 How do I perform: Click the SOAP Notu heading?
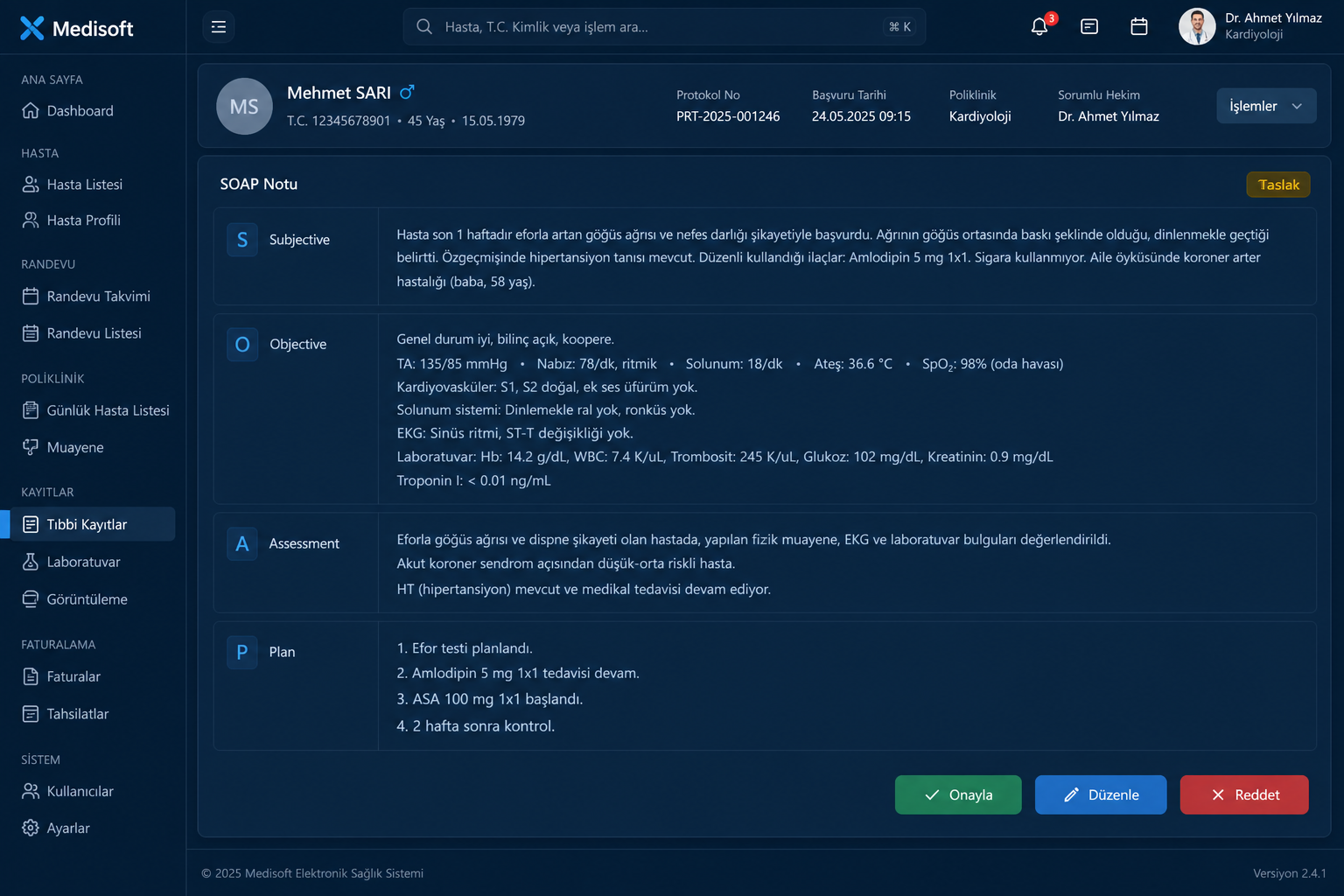point(259,184)
